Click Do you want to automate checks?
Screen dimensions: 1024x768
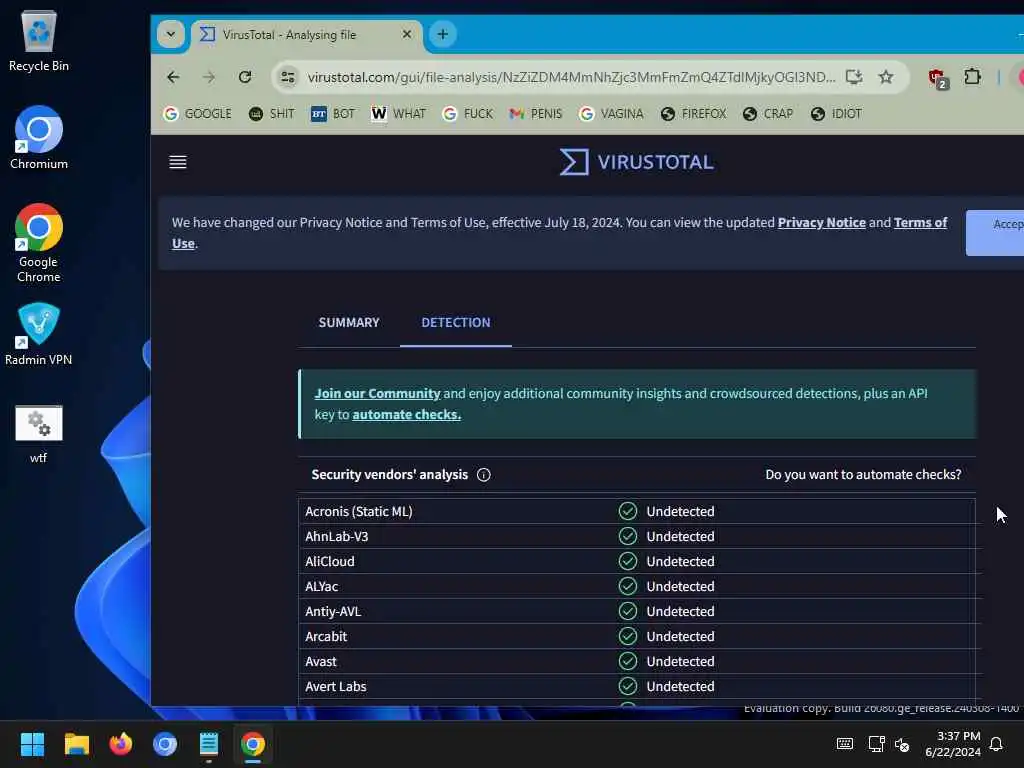pyautogui.click(x=863, y=475)
